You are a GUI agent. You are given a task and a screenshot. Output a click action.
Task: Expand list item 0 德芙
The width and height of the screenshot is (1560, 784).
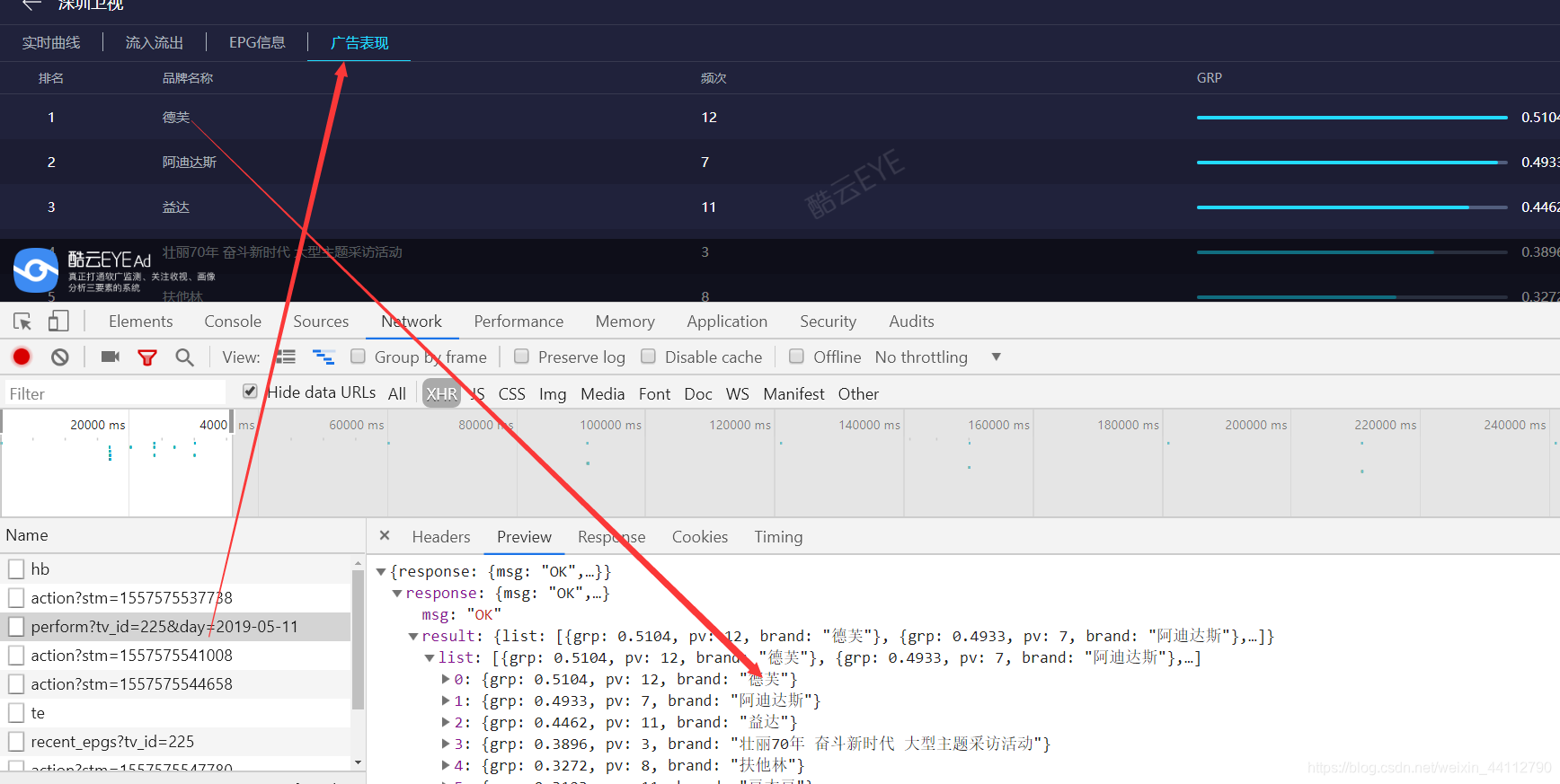446,679
